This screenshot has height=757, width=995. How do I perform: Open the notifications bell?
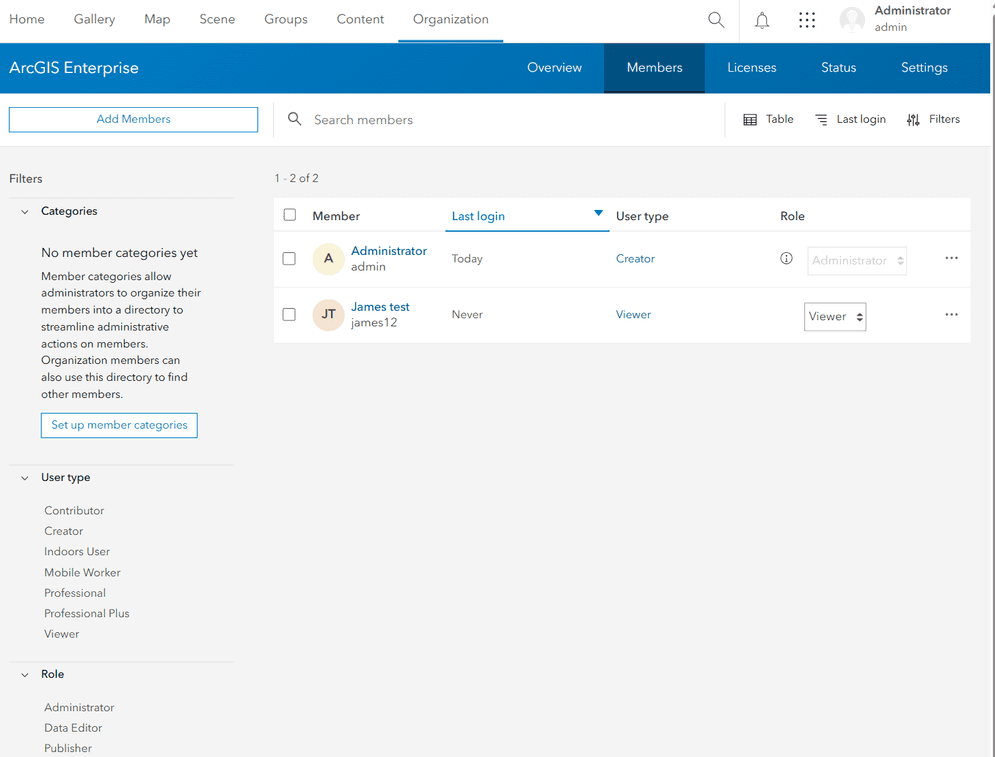[x=762, y=20]
